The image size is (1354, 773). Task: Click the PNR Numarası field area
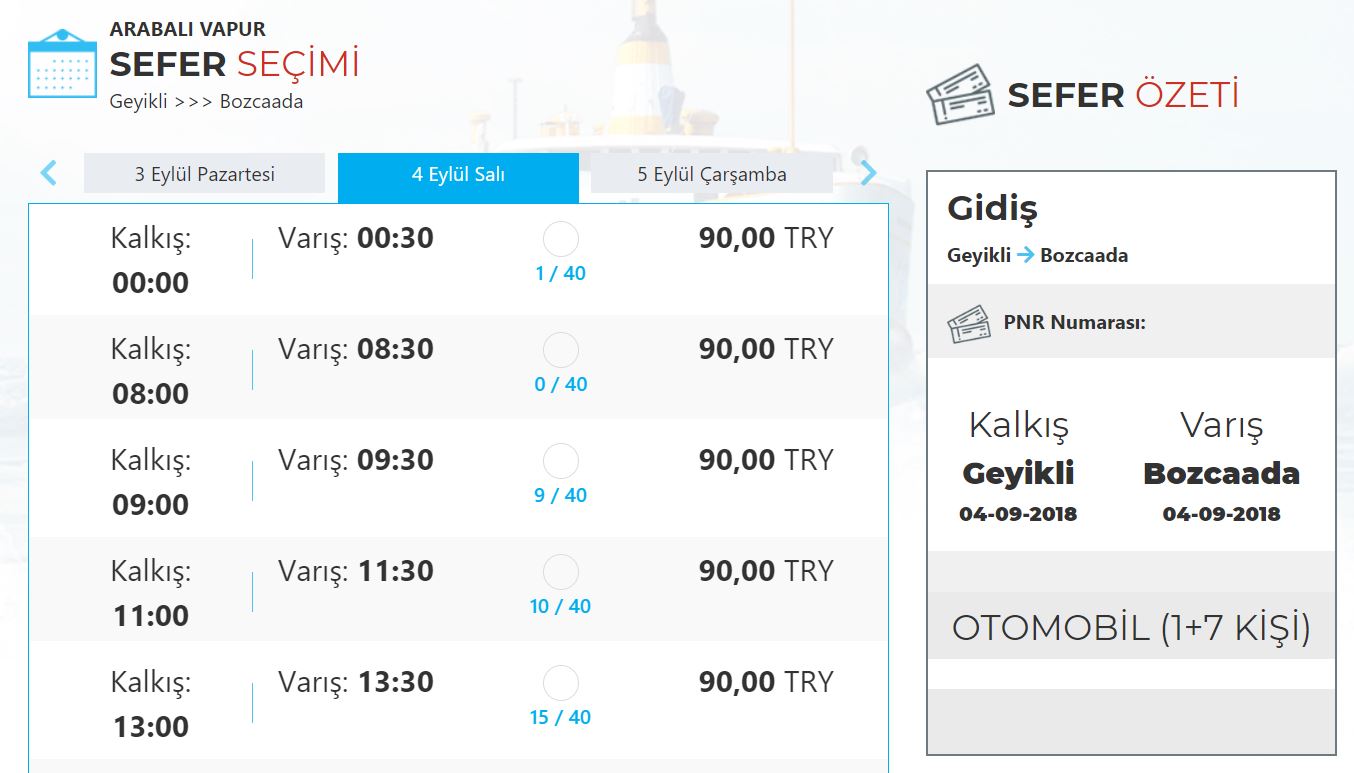1131,321
